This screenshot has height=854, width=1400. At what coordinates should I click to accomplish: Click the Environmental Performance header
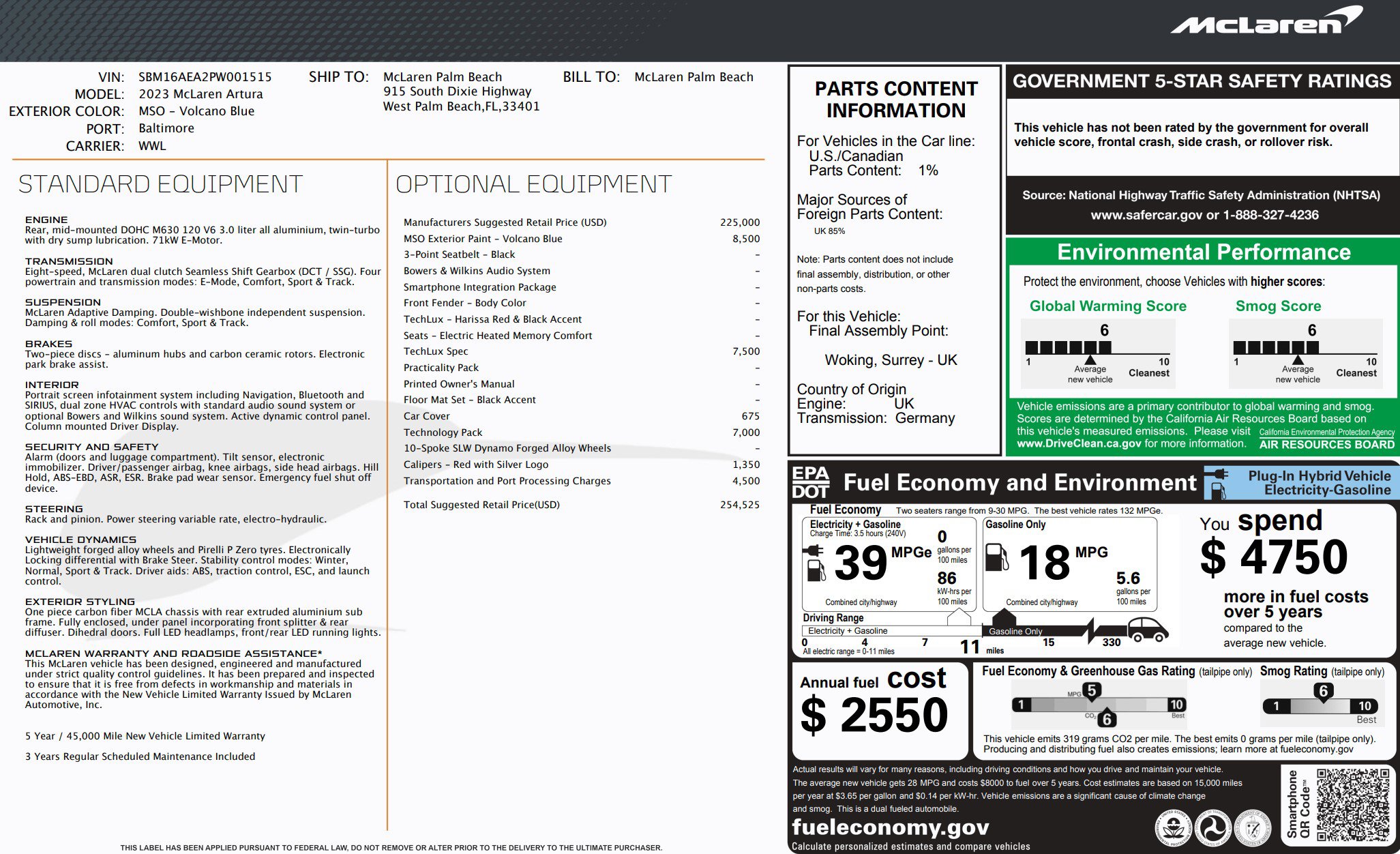point(1204,252)
